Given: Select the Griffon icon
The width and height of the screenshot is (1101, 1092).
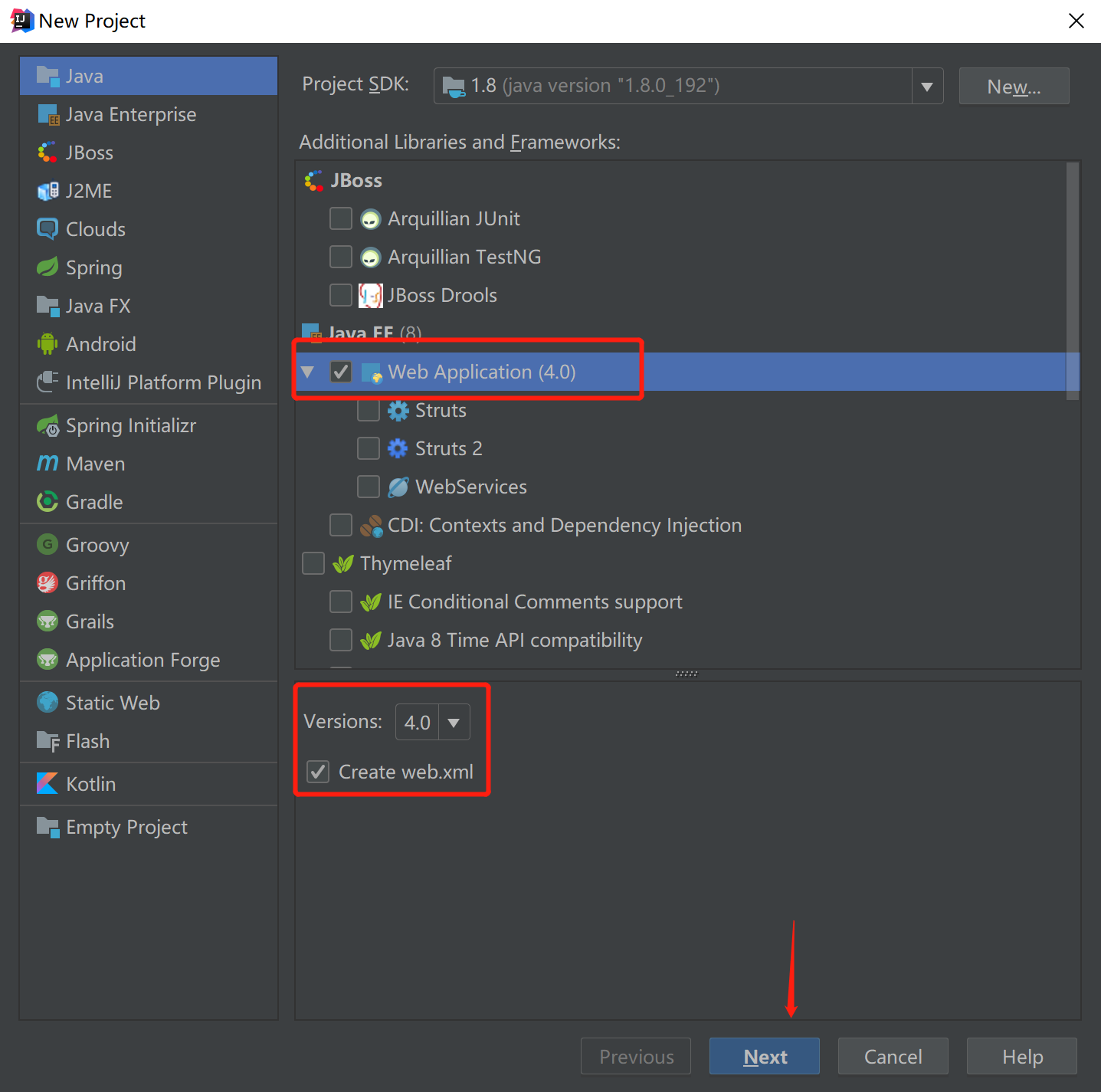Looking at the screenshot, I should [x=48, y=583].
